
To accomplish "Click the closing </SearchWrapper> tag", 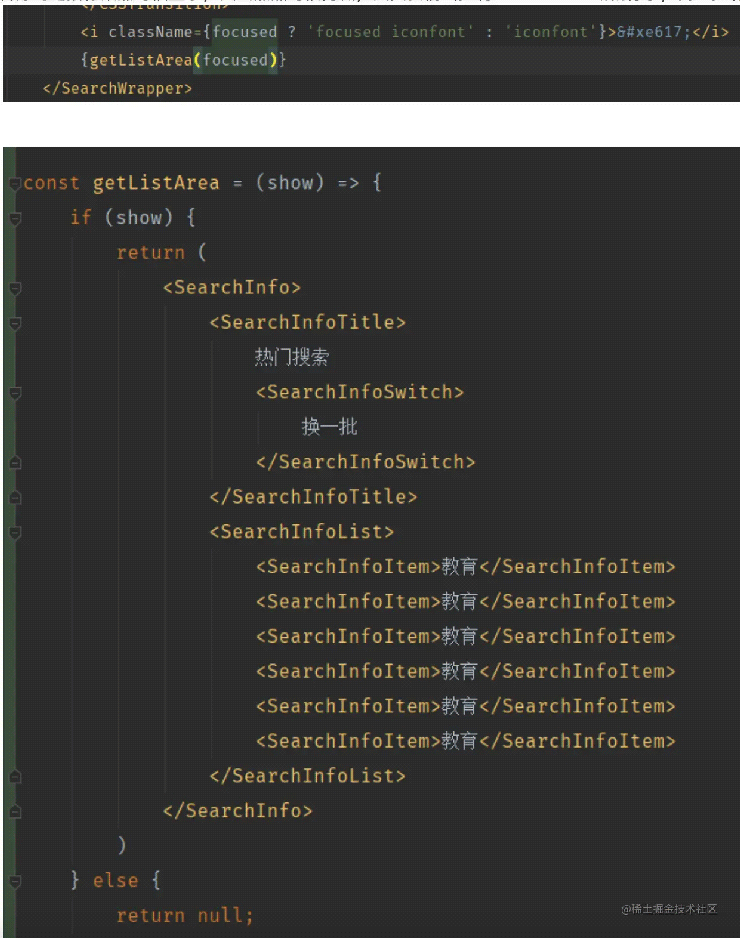I will click(117, 89).
